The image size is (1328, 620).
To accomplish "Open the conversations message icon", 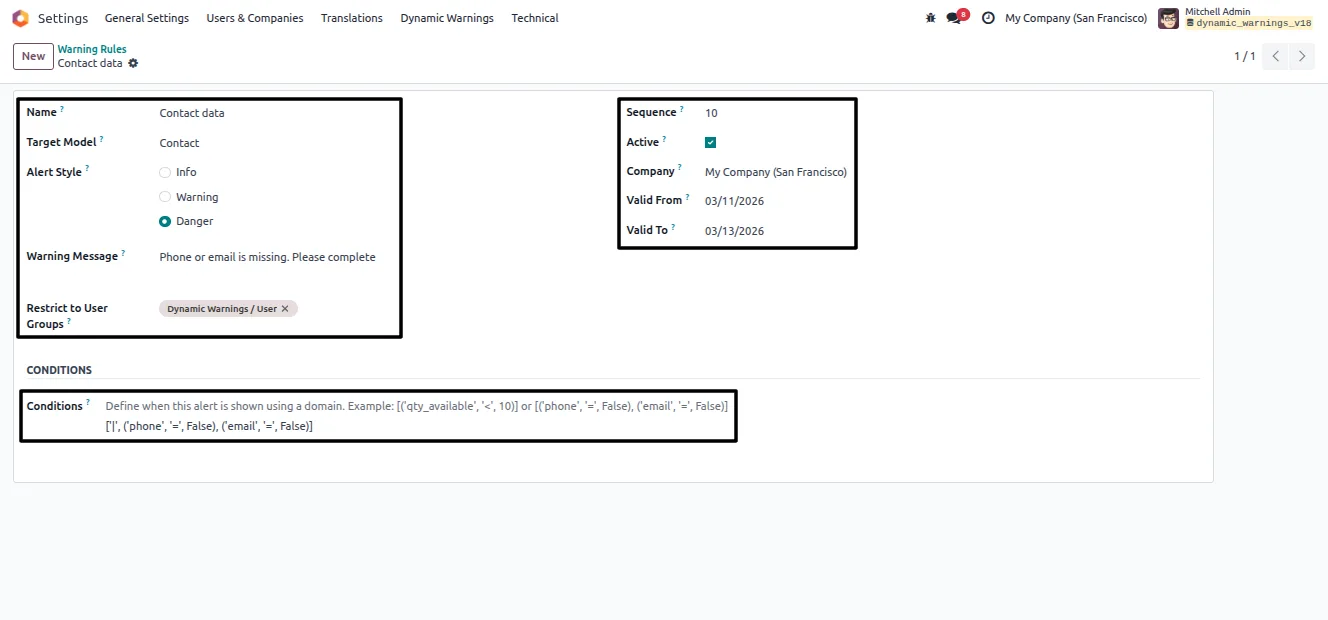I will [954, 18].
